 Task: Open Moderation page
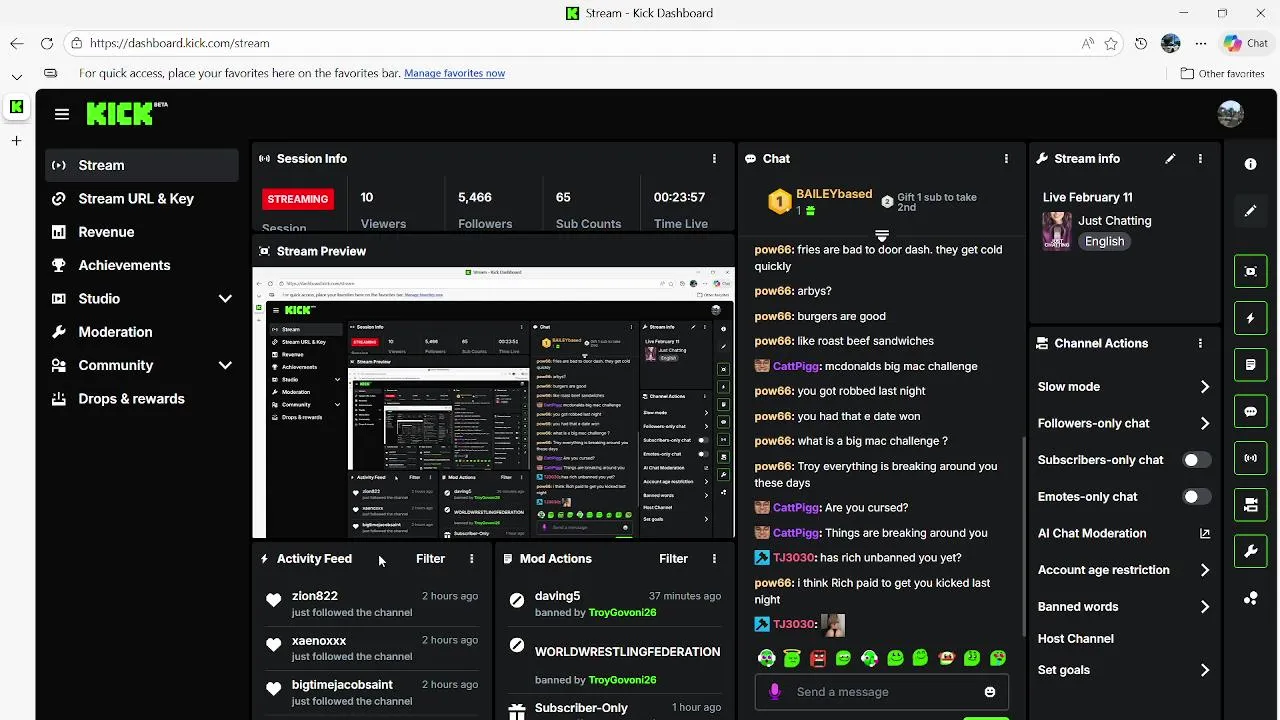pyautogui.click(x=142, y=332)
